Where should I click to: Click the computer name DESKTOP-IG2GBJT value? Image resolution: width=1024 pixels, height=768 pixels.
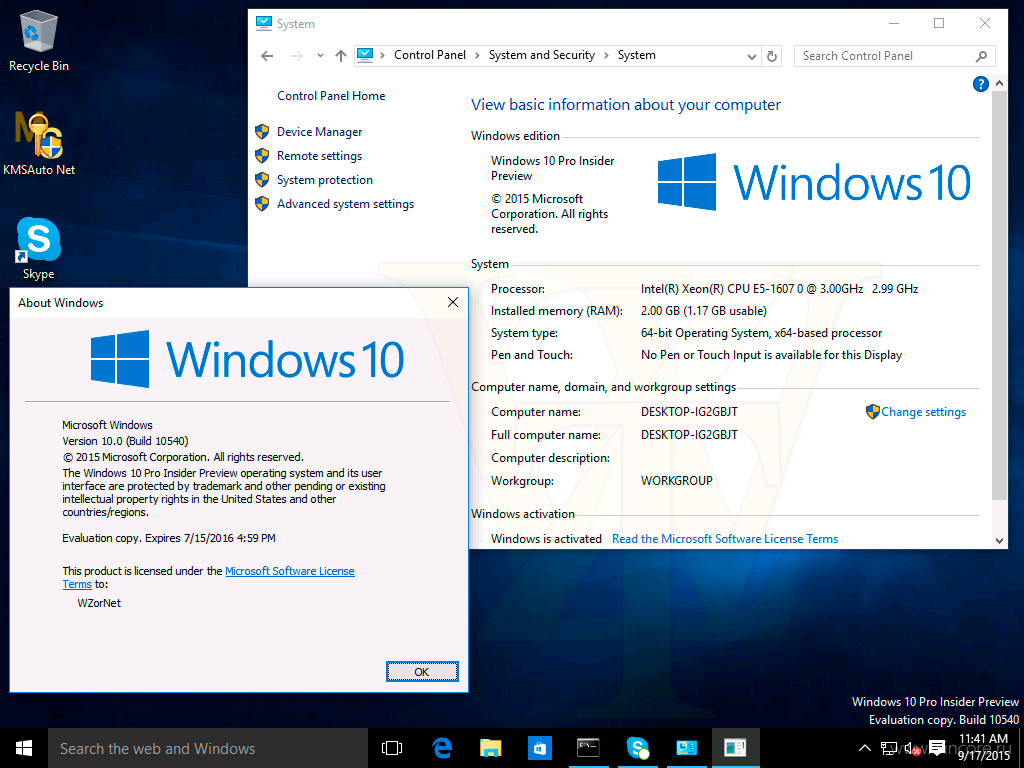tap(689, 412)
